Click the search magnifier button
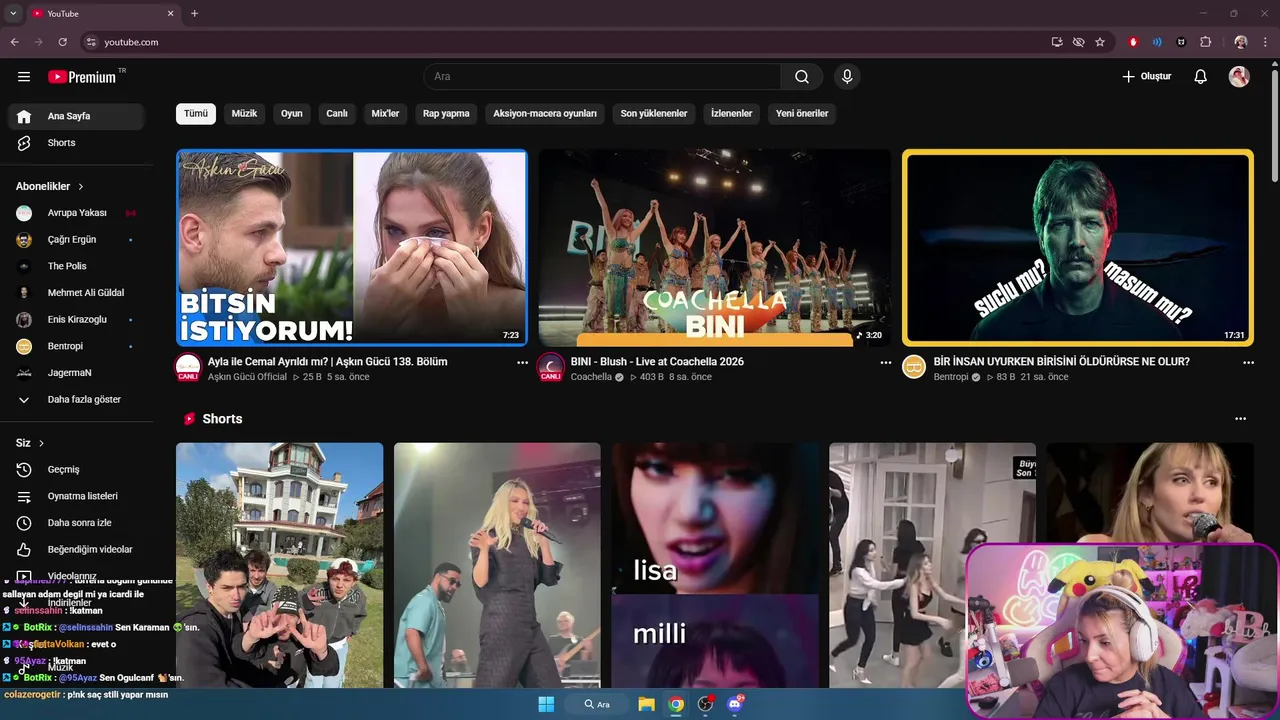 (x=802, y=77)
